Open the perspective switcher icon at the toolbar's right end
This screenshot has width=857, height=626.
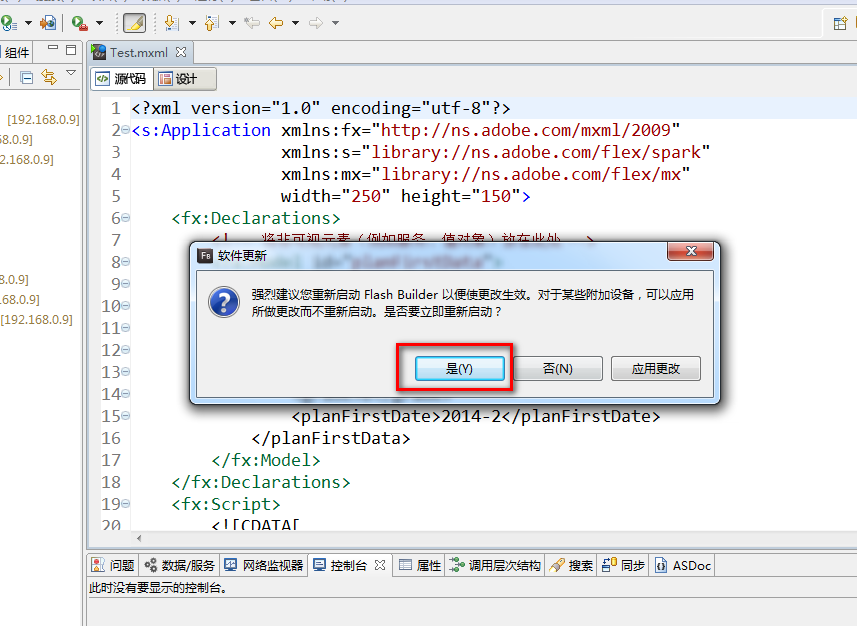click(840, 24)
